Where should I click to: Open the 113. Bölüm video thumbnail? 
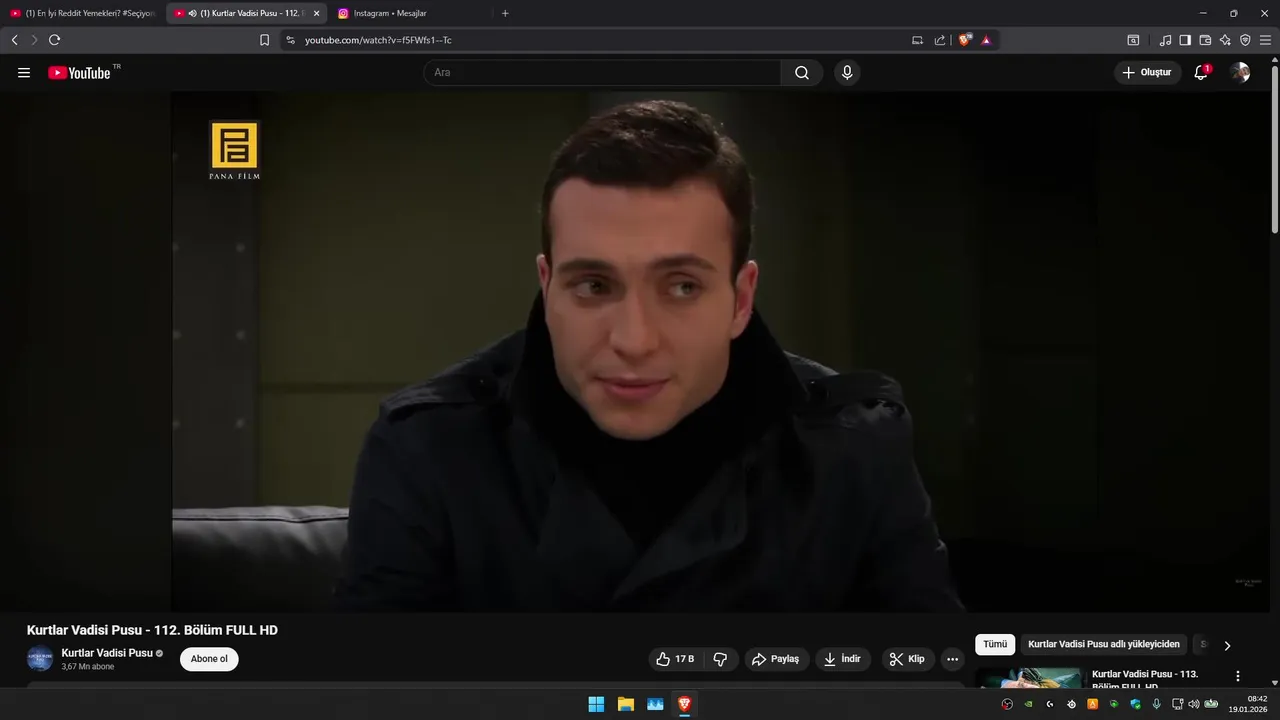[1031, 678]
